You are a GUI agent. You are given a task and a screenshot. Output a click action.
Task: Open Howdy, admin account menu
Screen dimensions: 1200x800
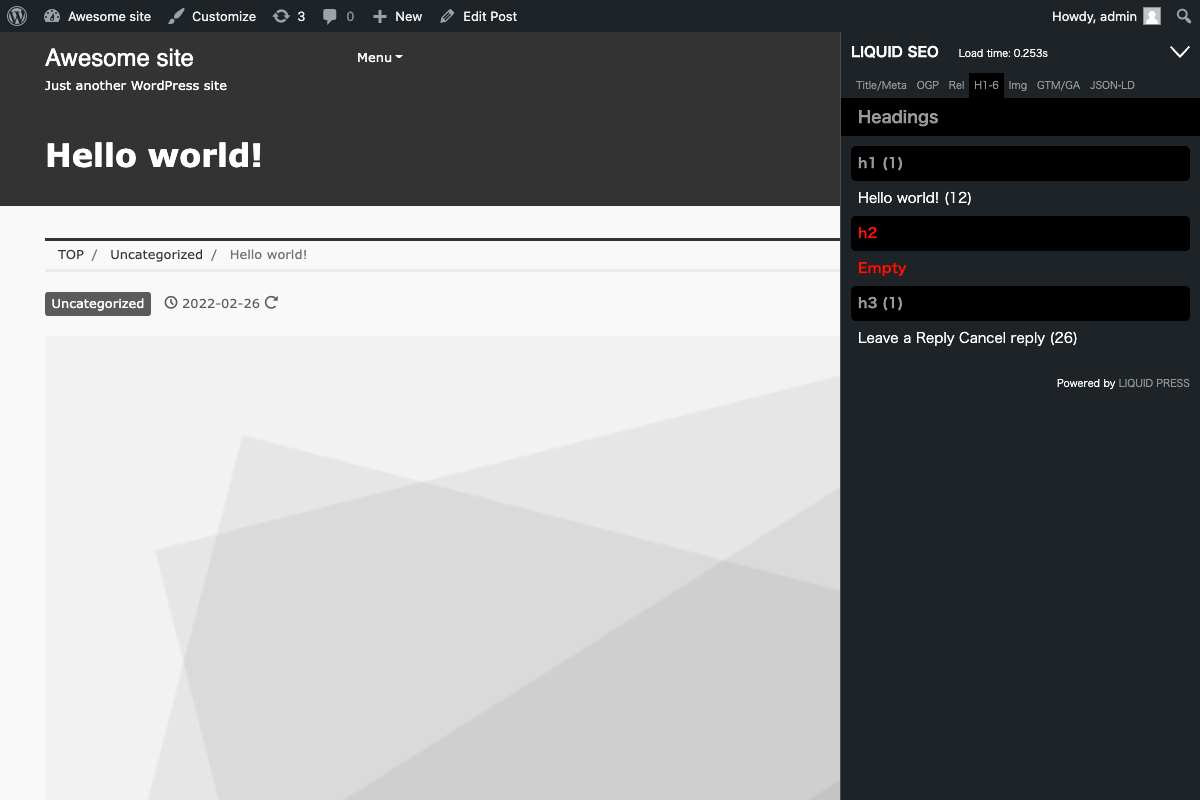pos(1106,16)
